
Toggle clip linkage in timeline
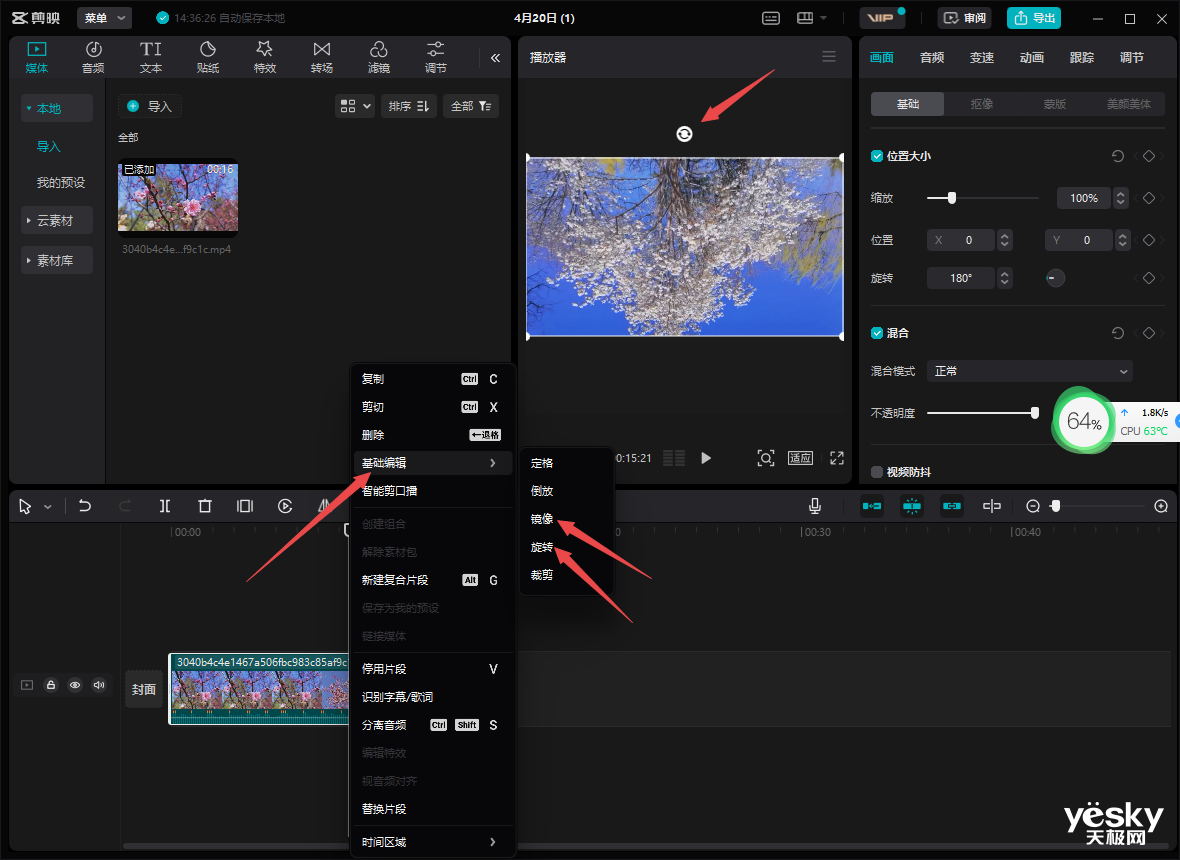tap(951, 506)
